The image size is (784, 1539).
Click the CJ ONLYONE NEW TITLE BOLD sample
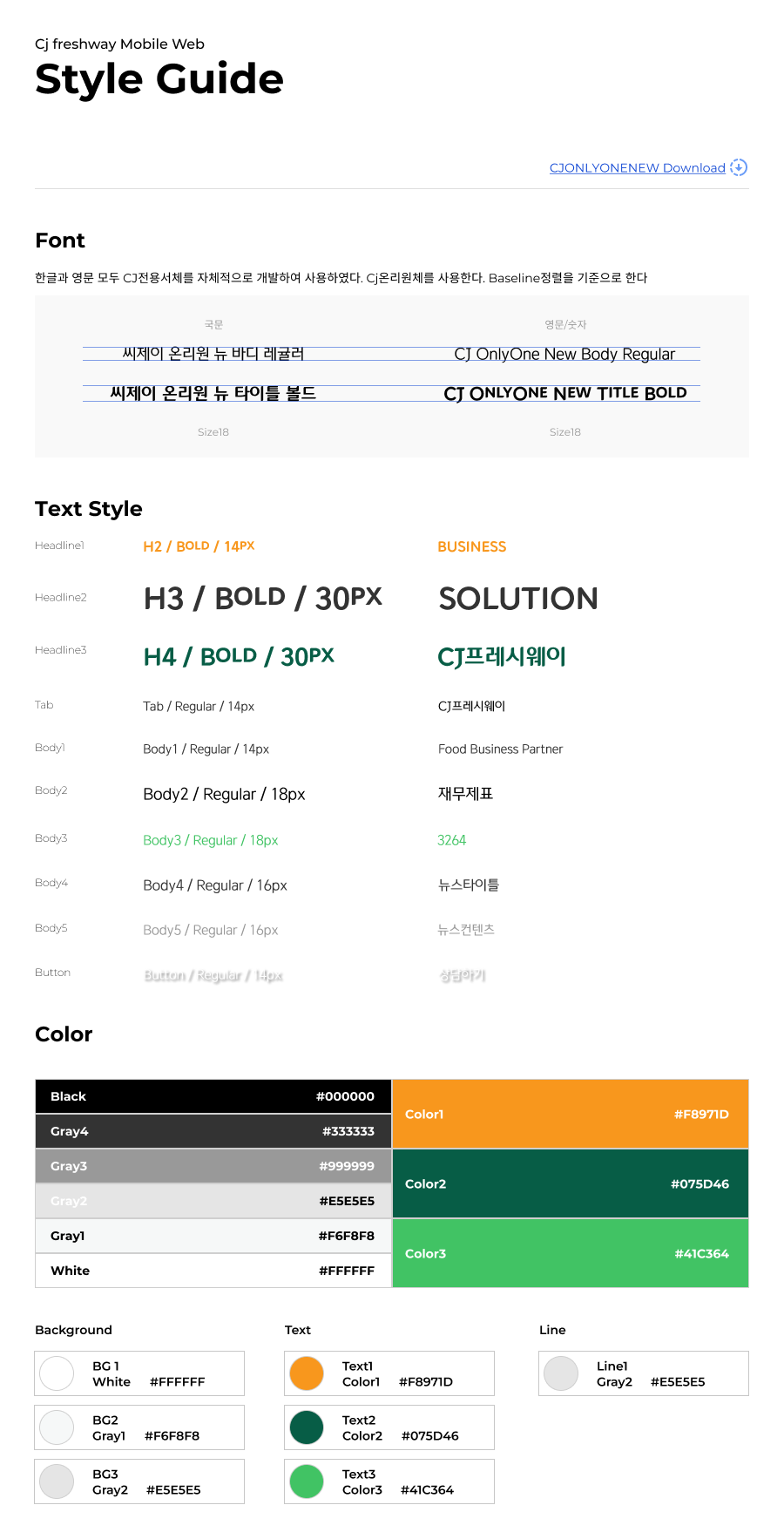(565, 393)
